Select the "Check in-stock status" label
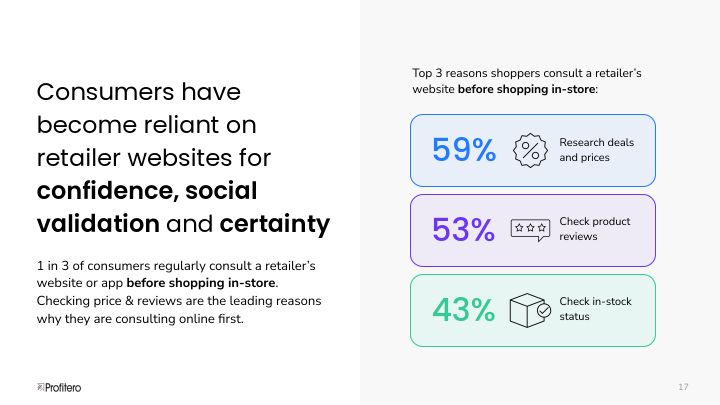The height and width of the screenshot is (405, 720). pyautogui.click(x=595, y=309)
